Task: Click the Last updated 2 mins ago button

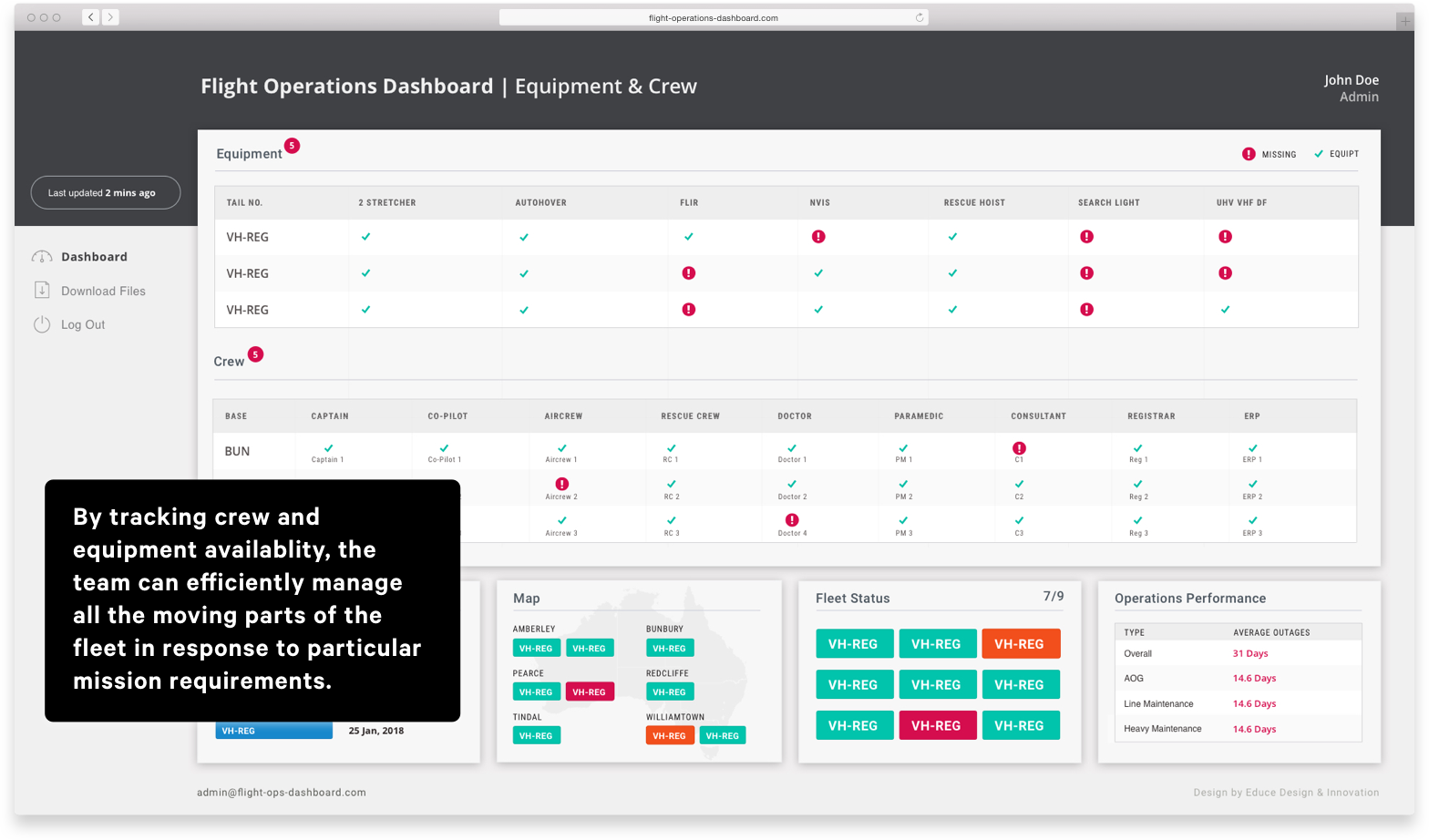Action: [x=106, y=193]
